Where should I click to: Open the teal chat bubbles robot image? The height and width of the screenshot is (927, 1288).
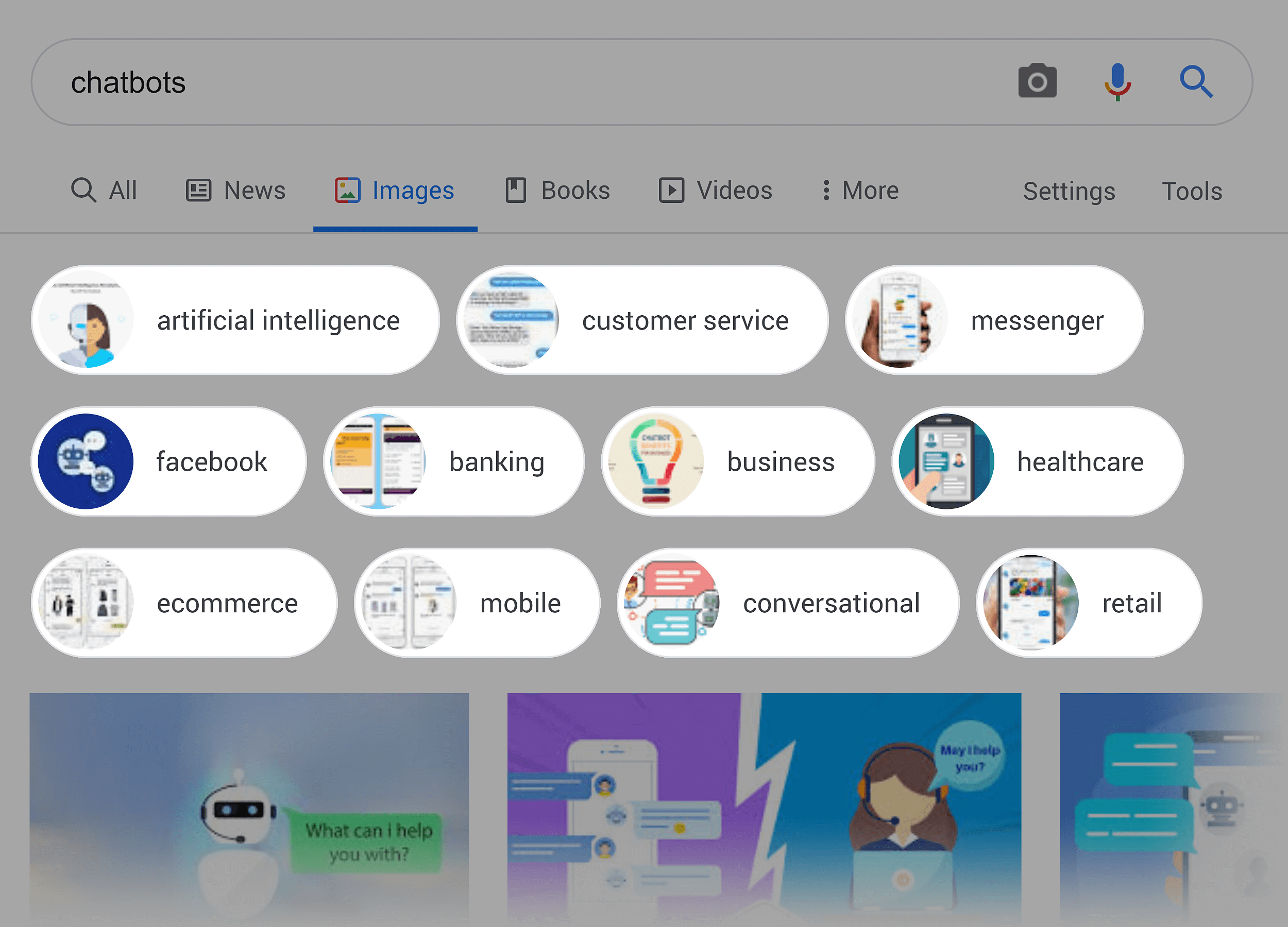[x=1173, y=810]
